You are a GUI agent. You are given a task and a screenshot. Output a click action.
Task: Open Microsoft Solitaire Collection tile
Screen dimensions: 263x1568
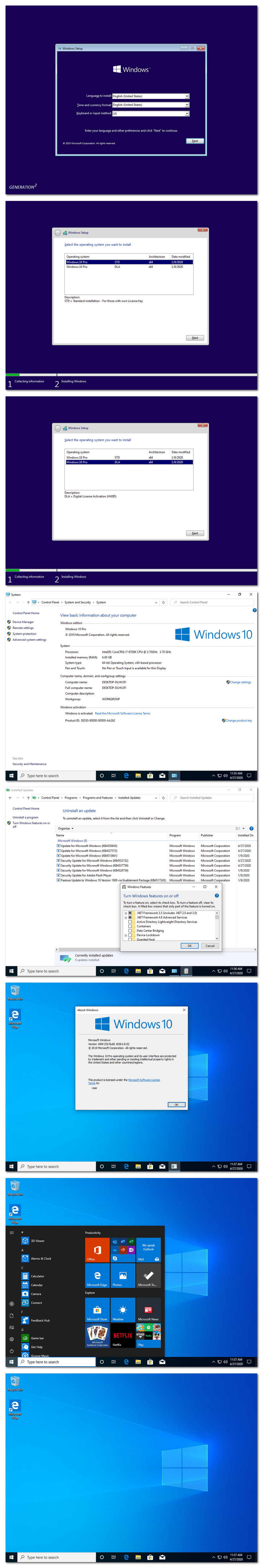[x=97, y=1335]
